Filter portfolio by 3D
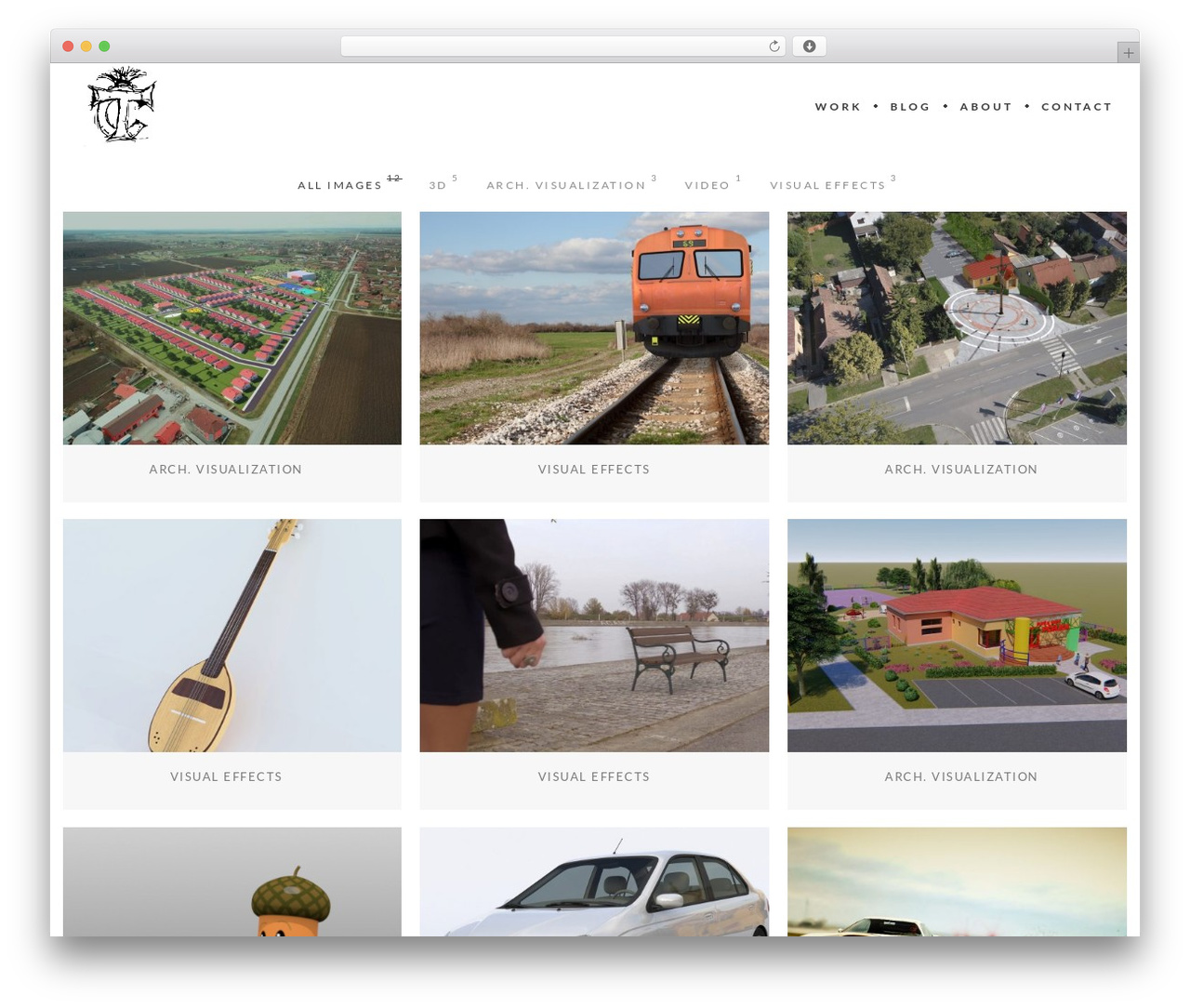This screenshot has height=1008, width=1190. coord(438,185)
